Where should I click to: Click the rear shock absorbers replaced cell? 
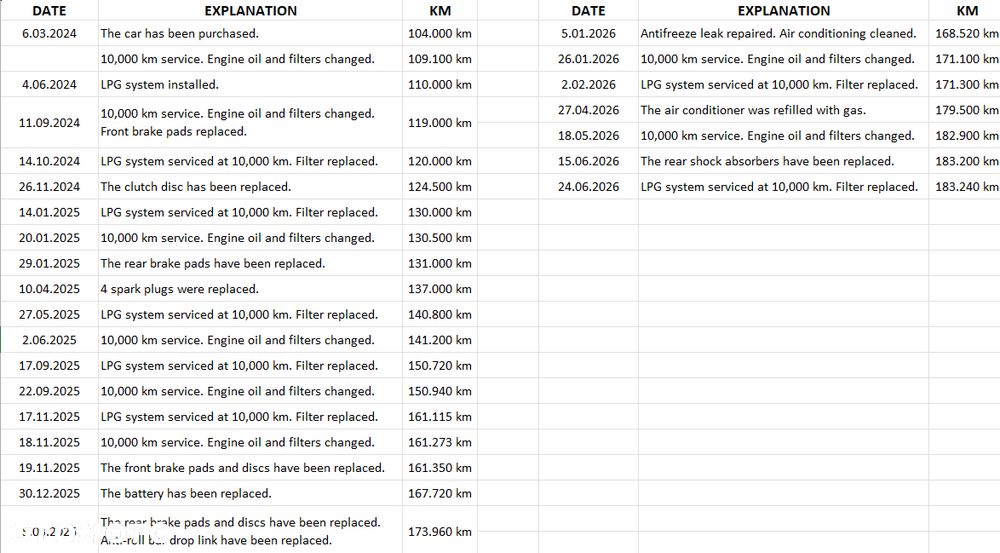point(783,161)
